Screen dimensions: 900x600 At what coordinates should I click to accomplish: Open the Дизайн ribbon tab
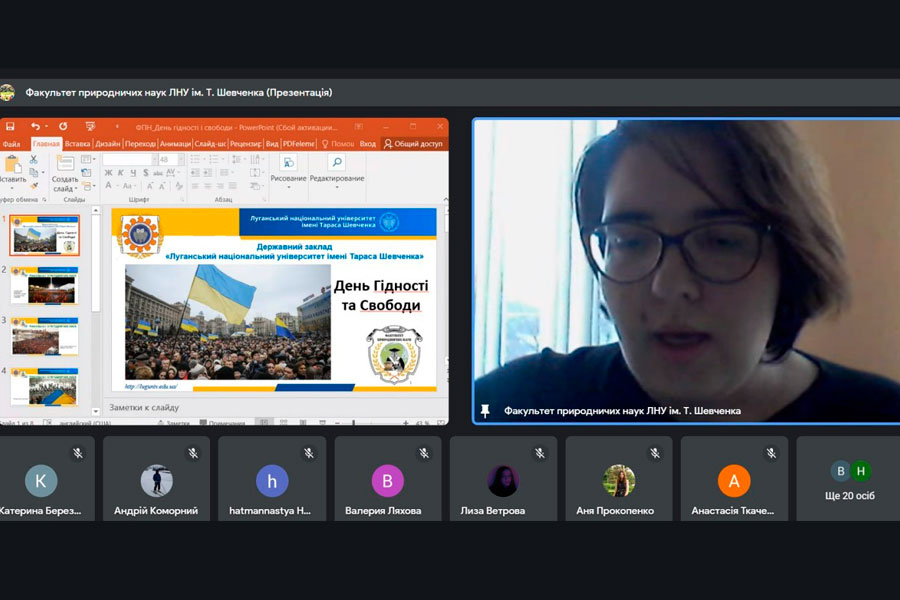[108, 144]
